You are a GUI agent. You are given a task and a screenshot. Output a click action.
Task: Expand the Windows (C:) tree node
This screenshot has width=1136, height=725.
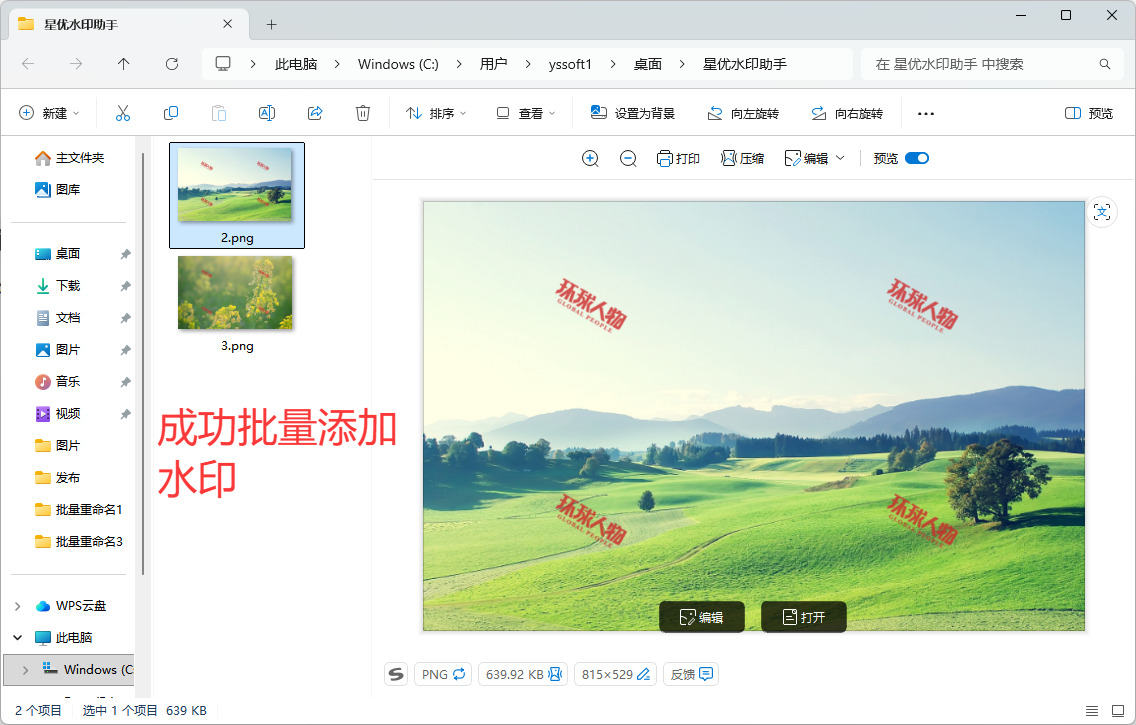pyautogui.click(x=25, y=670)
